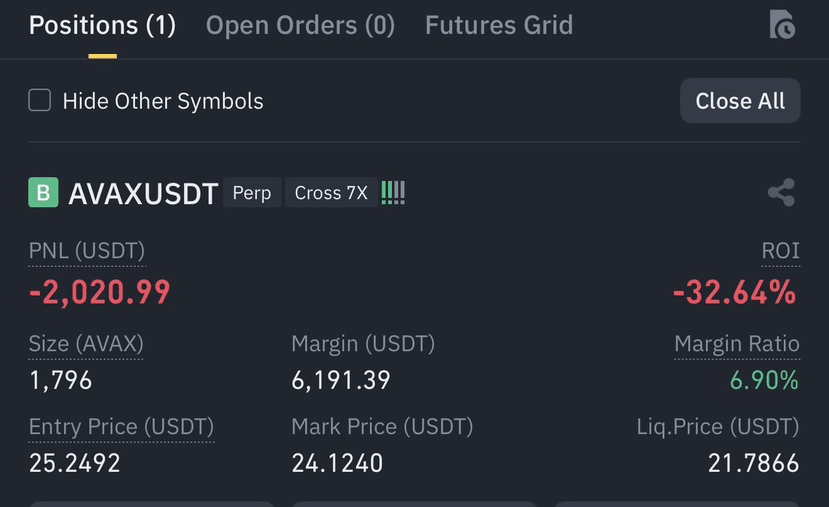Tap the Close All button
829x507 pixels.
click(x=740, y=101)
